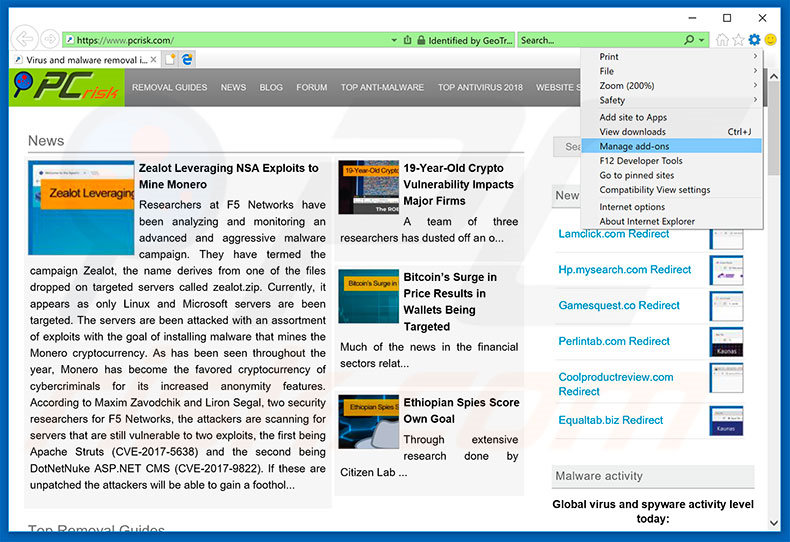
Task: Open Internet options
Action: (671, 207)
